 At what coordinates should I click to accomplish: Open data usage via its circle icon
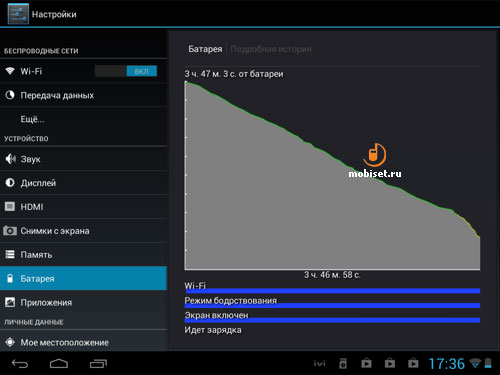point(10,95)
